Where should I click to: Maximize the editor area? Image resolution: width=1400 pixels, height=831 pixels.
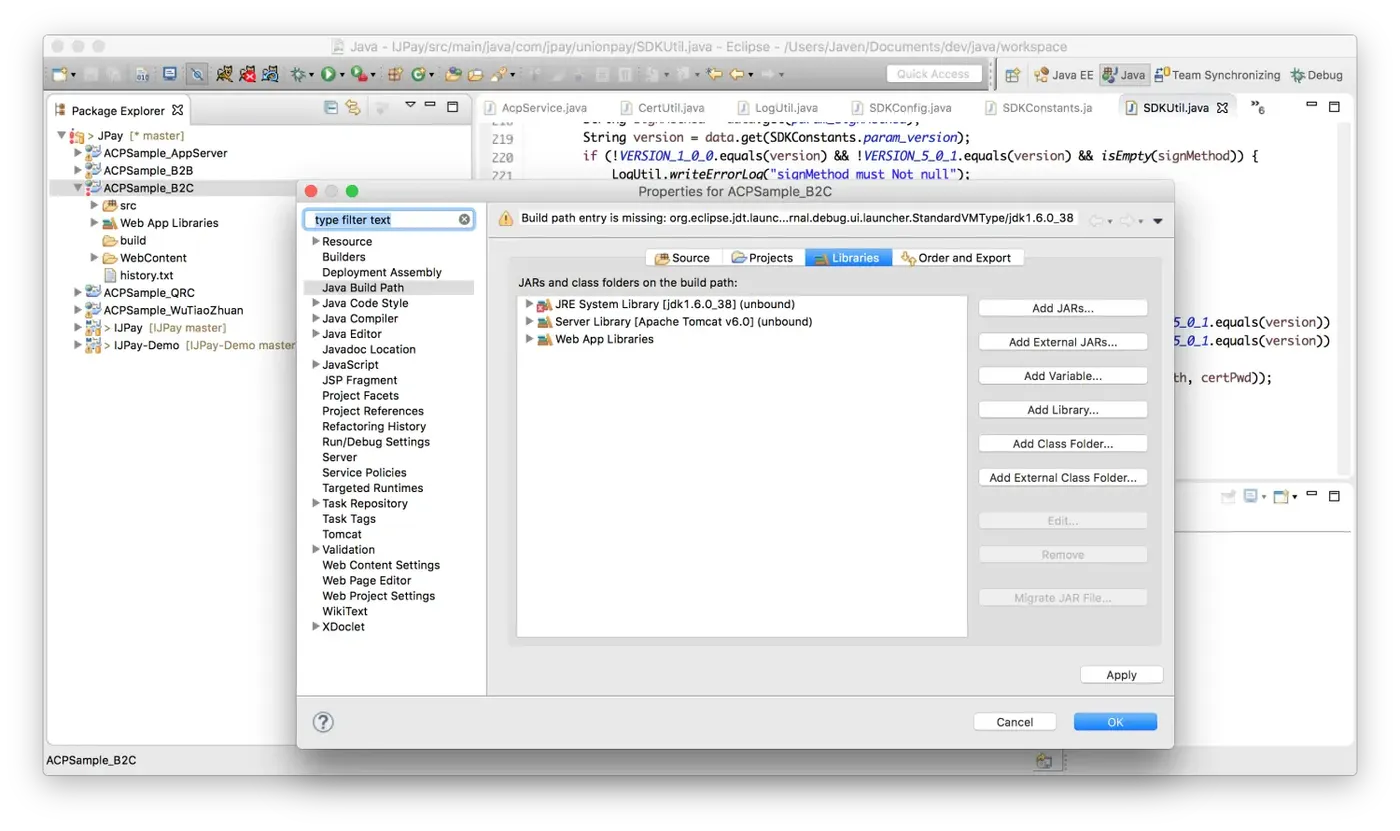pos(1334,105)
